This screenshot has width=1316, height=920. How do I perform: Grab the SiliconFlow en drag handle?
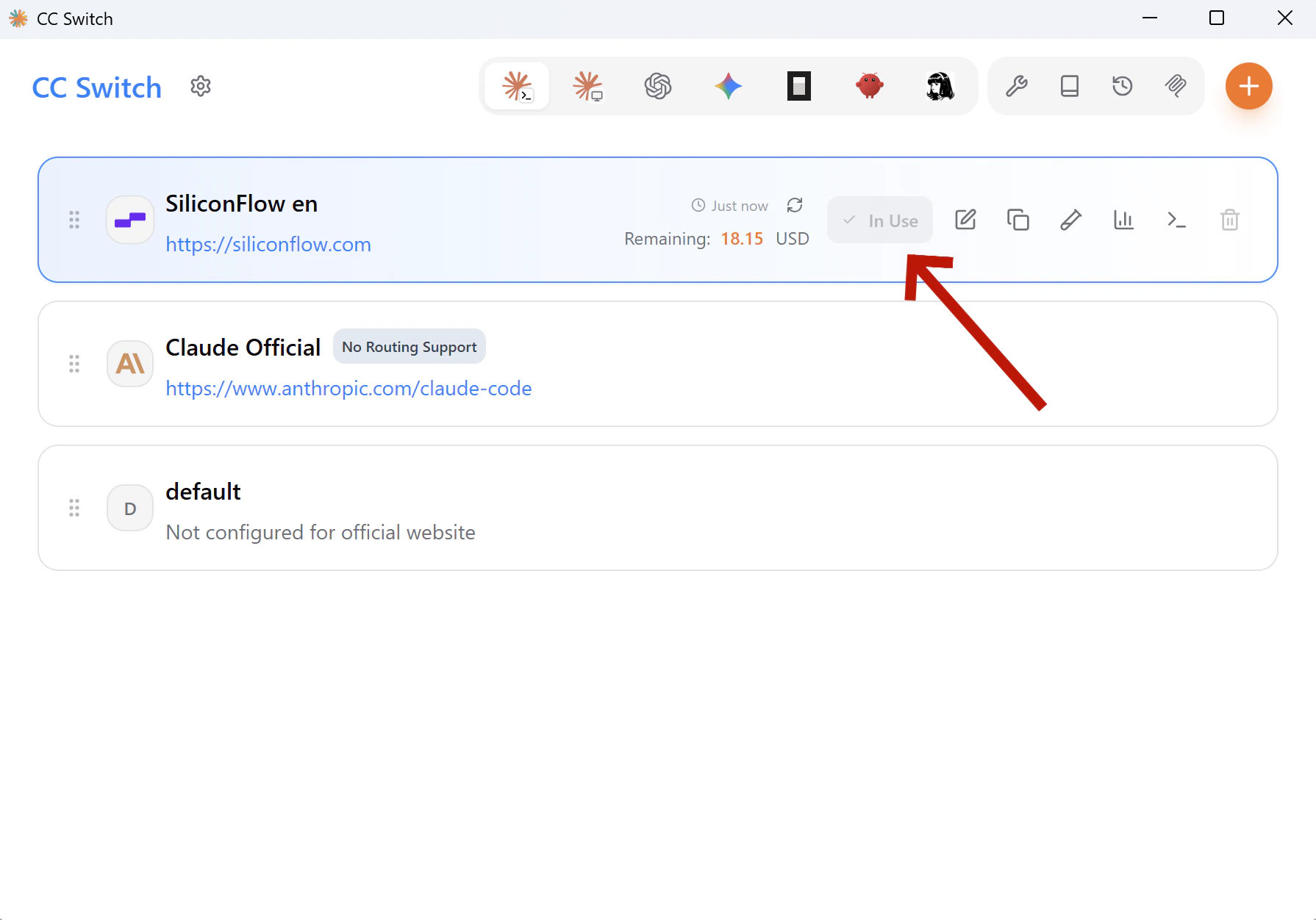click(74, 220)
